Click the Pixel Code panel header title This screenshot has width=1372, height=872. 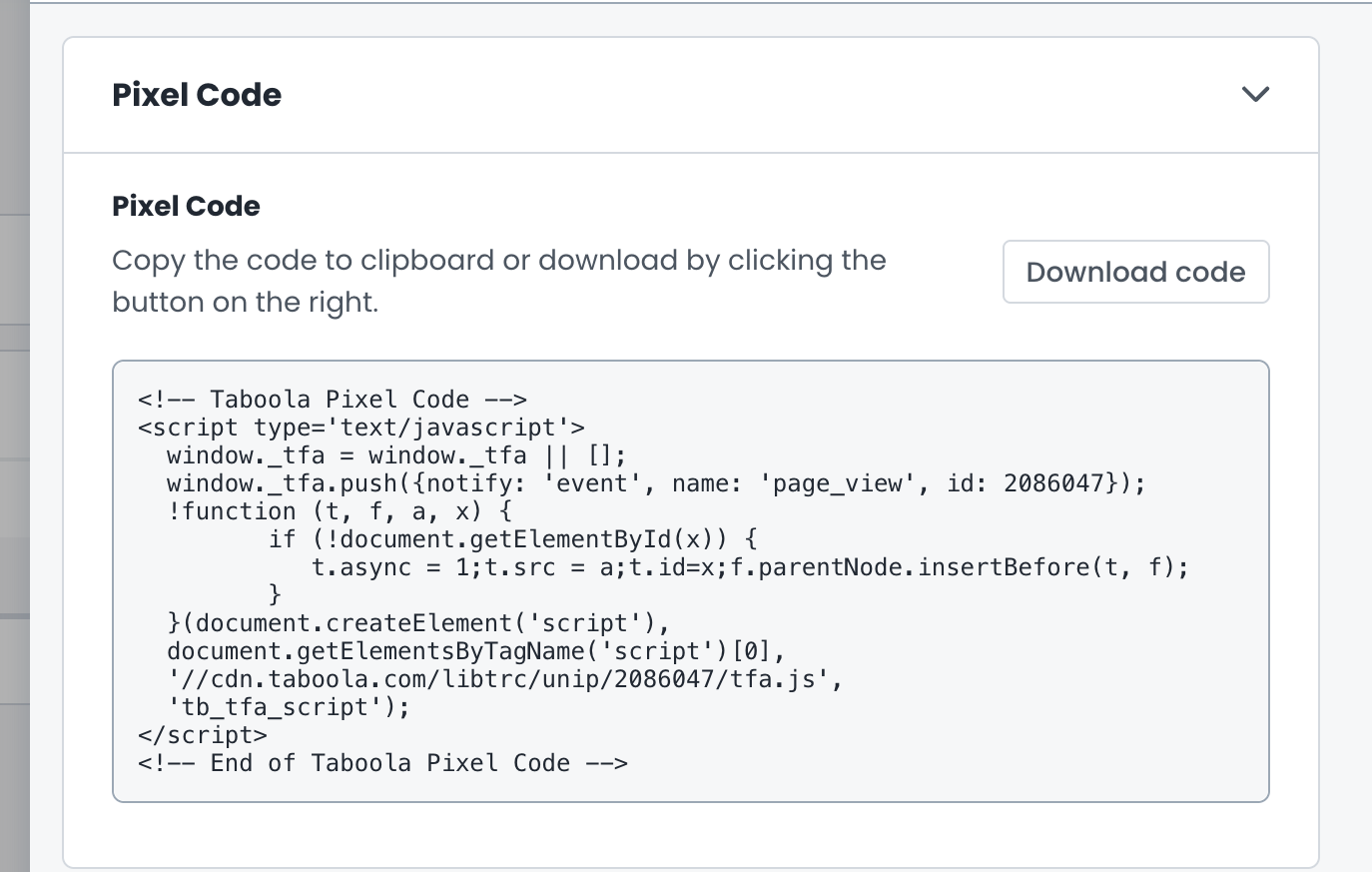(197, 95)
